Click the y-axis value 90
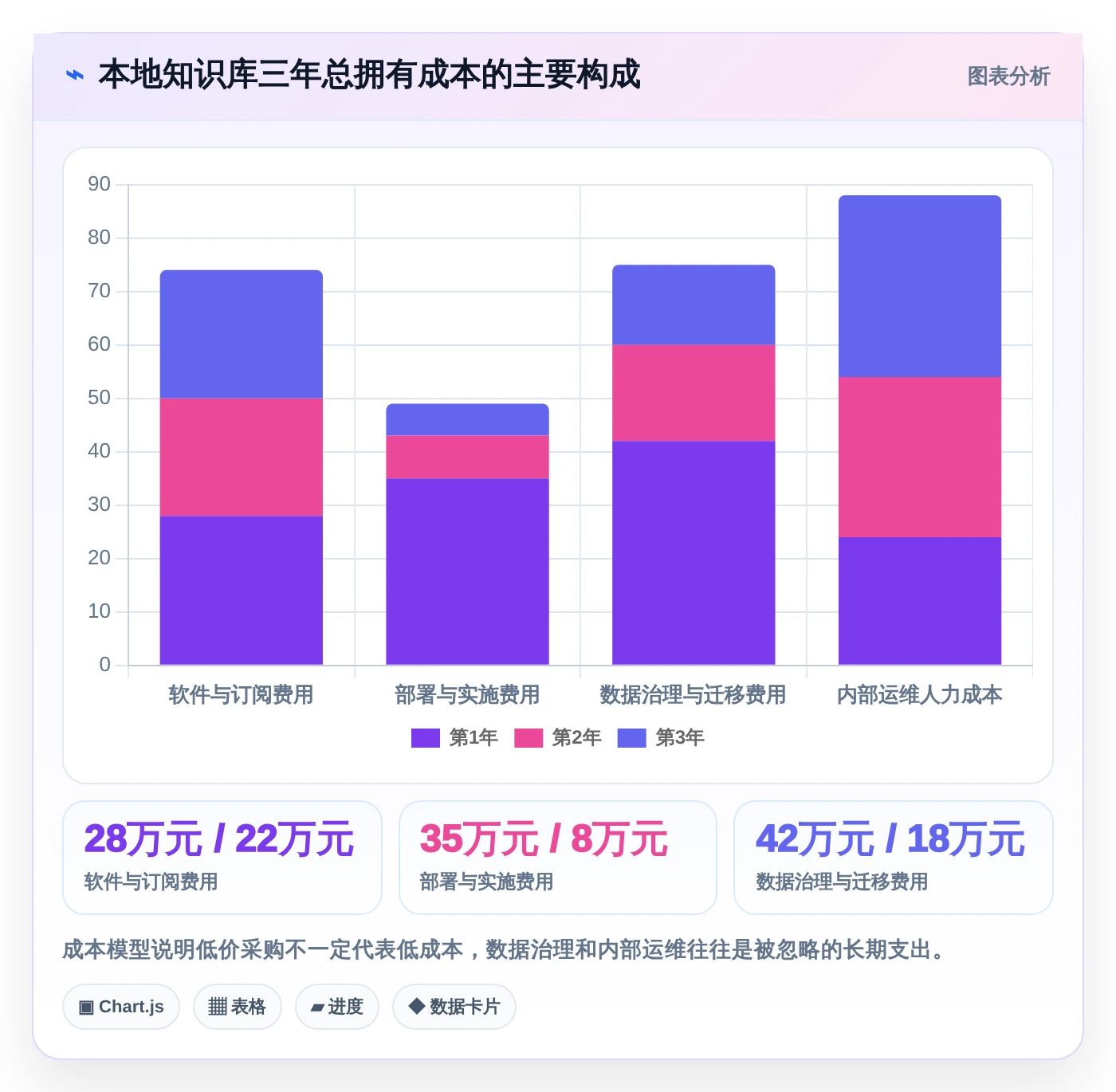 pos(100,184)
